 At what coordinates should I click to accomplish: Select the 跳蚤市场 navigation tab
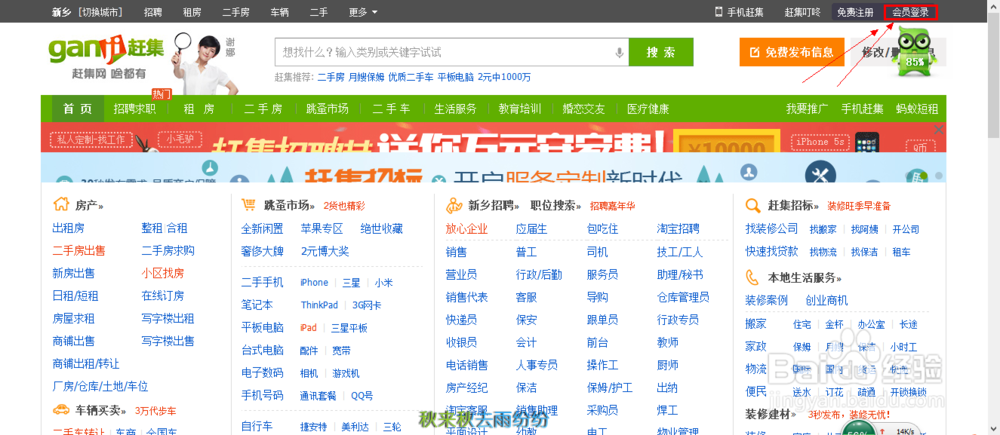coord(327,108)
